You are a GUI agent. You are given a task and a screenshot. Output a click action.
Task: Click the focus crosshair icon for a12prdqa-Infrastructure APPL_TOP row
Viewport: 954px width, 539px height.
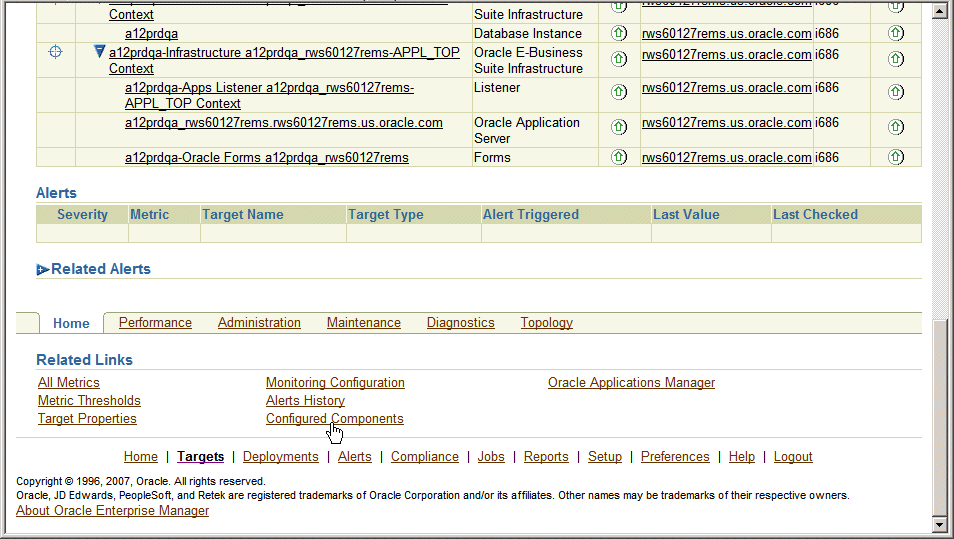(x=55, y=52)
